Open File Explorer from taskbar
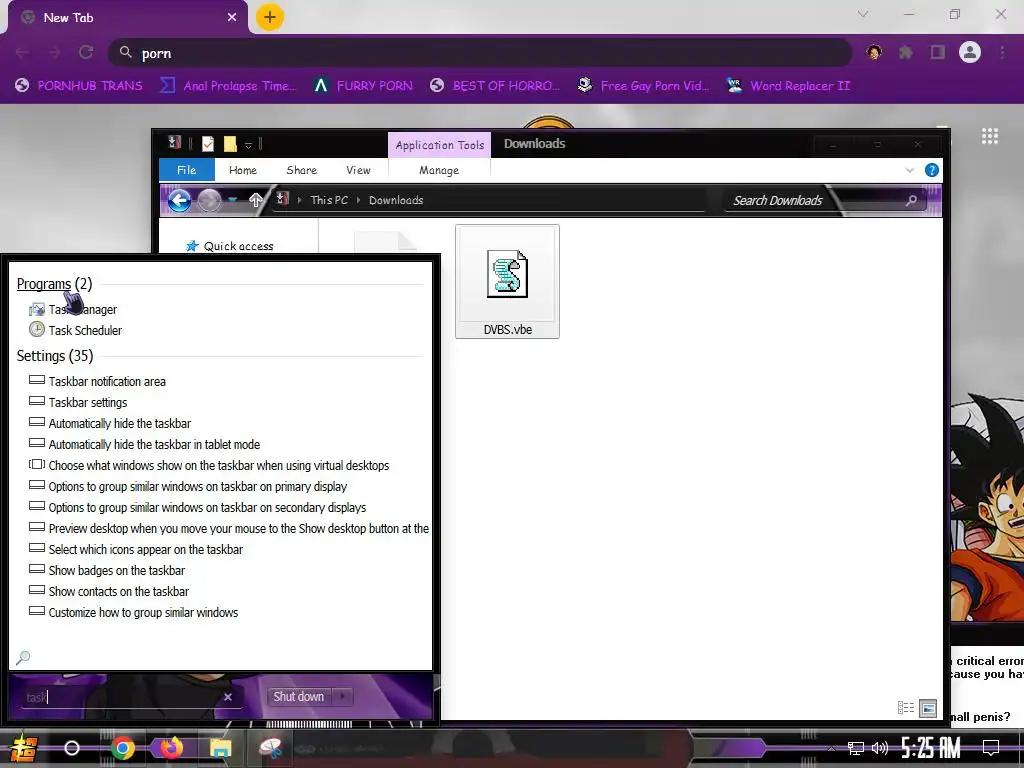The image size is (1024, 768). click(x=221, y=748)
